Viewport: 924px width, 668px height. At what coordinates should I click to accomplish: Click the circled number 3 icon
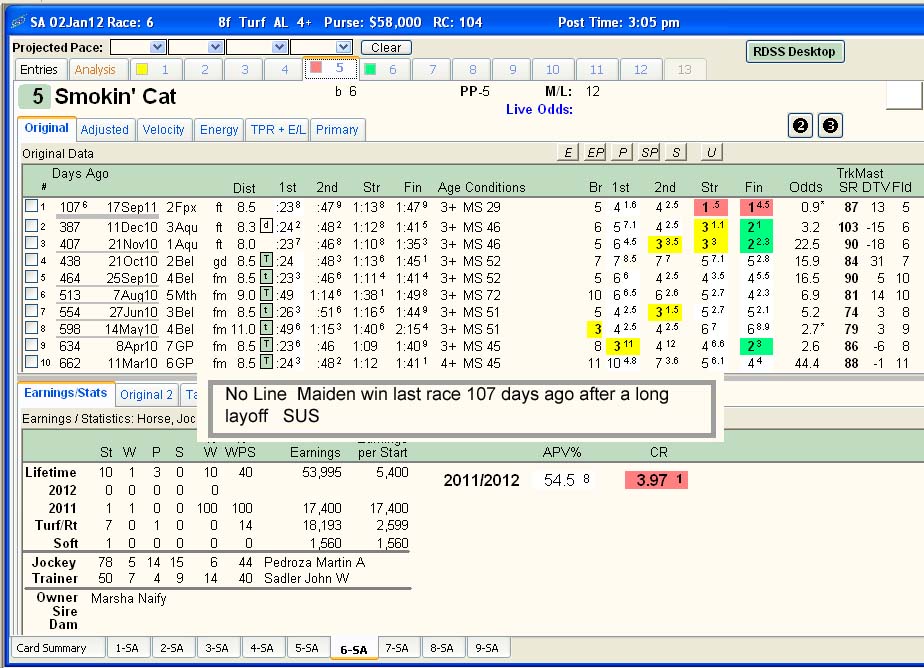click(830, 125)
